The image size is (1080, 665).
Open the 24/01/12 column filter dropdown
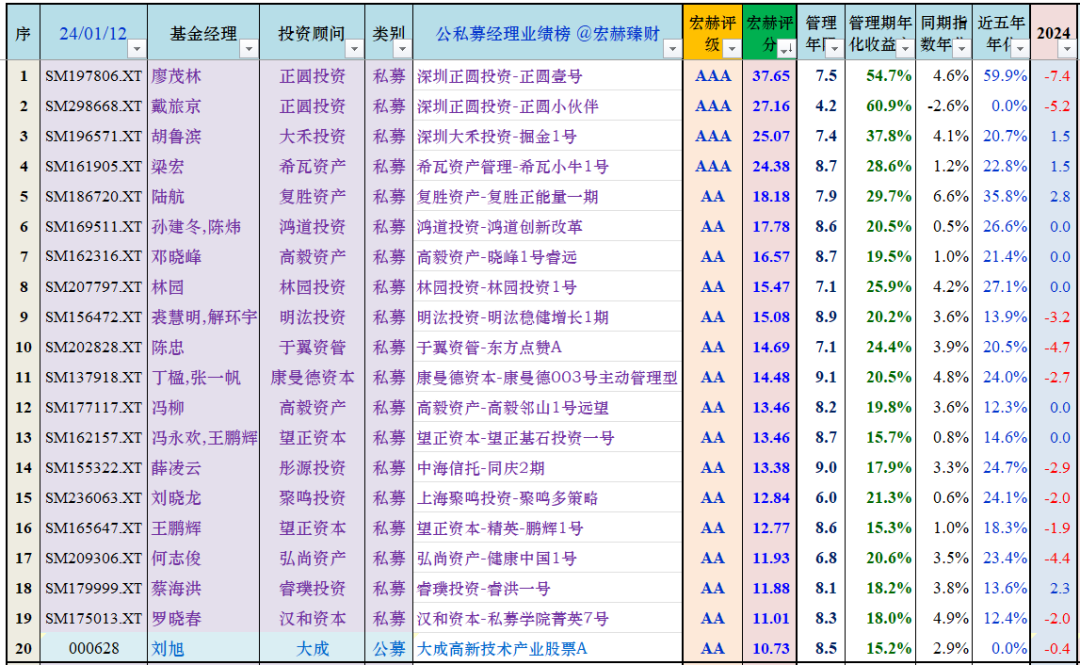(x=137, y=49)
